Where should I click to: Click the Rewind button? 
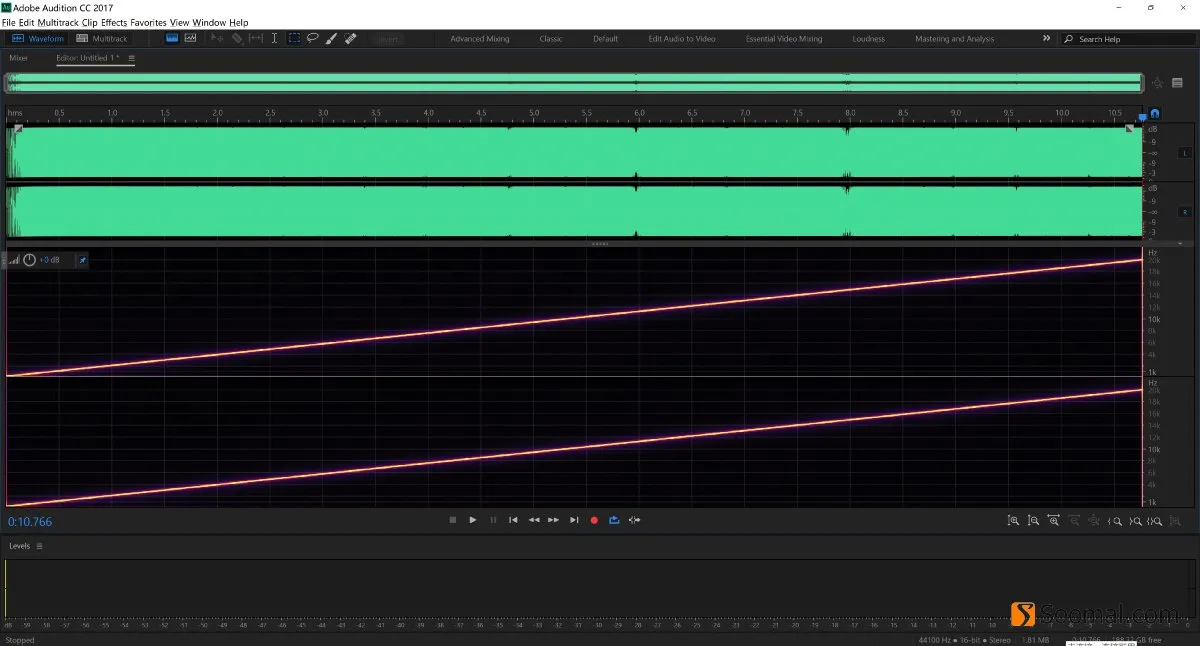(534, 520)
